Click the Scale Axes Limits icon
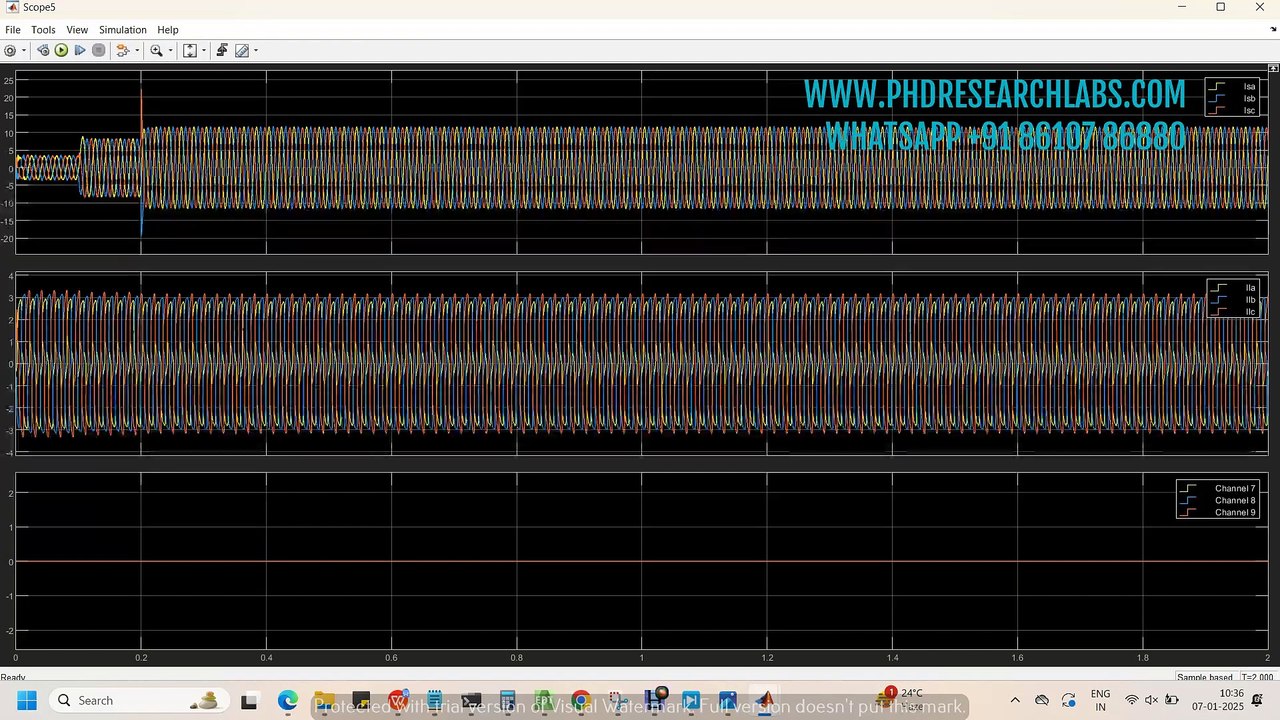Image resolution: width=1280 pixels, height=720 pixels. pos(189,50)
